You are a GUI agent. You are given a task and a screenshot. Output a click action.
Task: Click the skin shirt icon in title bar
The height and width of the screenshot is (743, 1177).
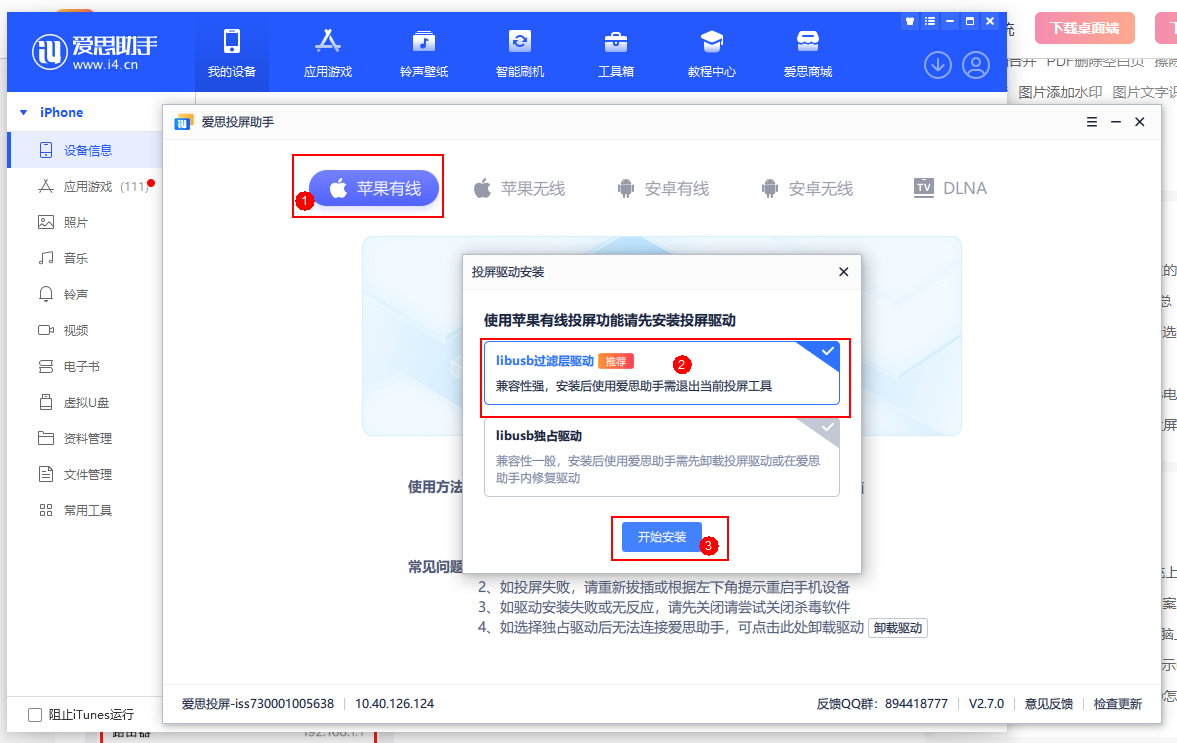click(910, 21)
